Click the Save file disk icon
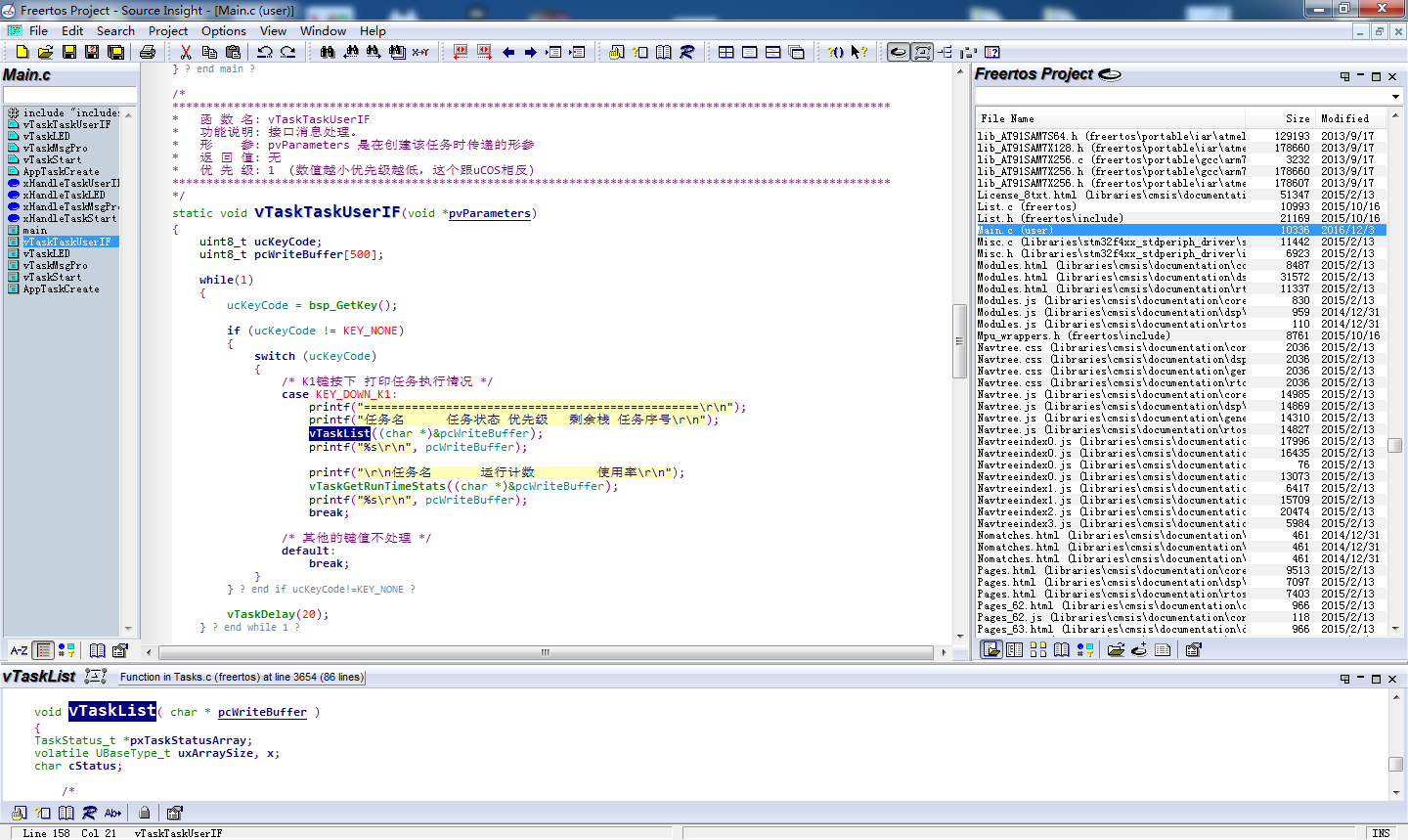 click(x=68, y=52)
